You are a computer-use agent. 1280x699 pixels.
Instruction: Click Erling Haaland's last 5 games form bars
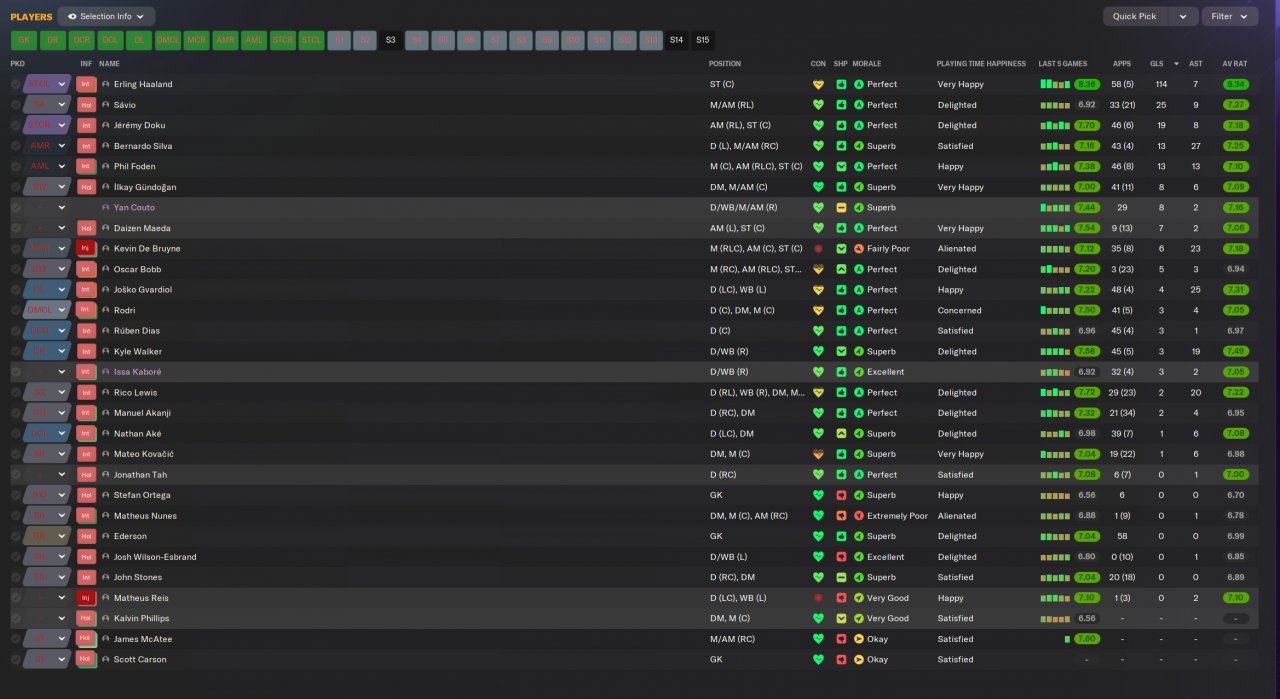pos(1055,84)
